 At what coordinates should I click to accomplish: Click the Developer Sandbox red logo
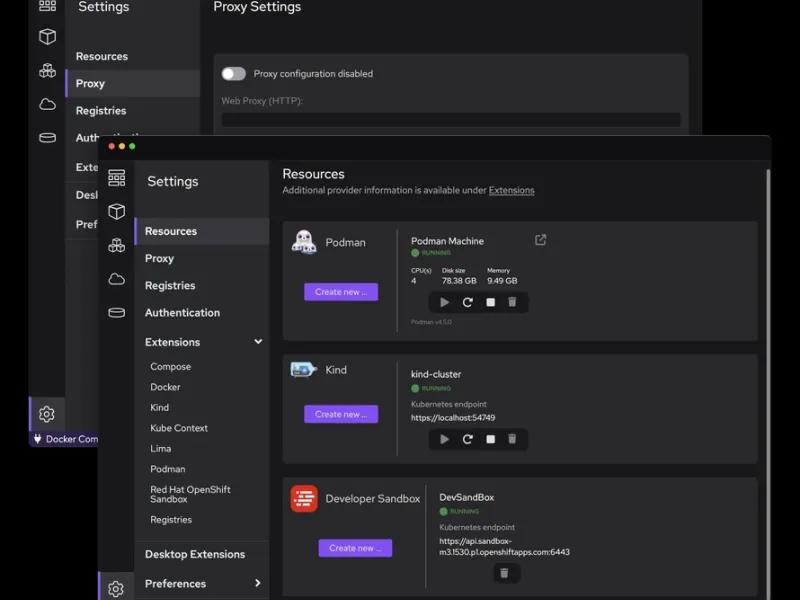pos(304,498)
